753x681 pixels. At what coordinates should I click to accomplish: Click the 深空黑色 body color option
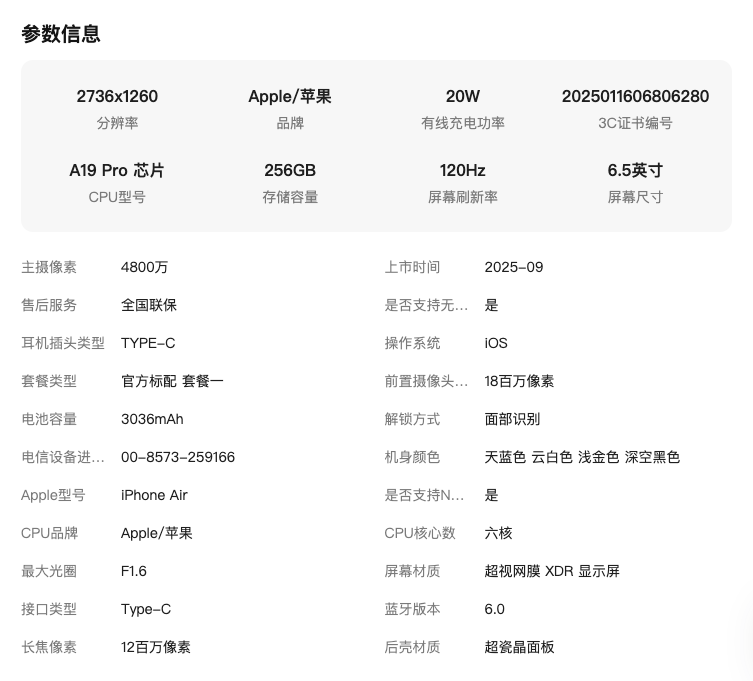tap(652, 457)
